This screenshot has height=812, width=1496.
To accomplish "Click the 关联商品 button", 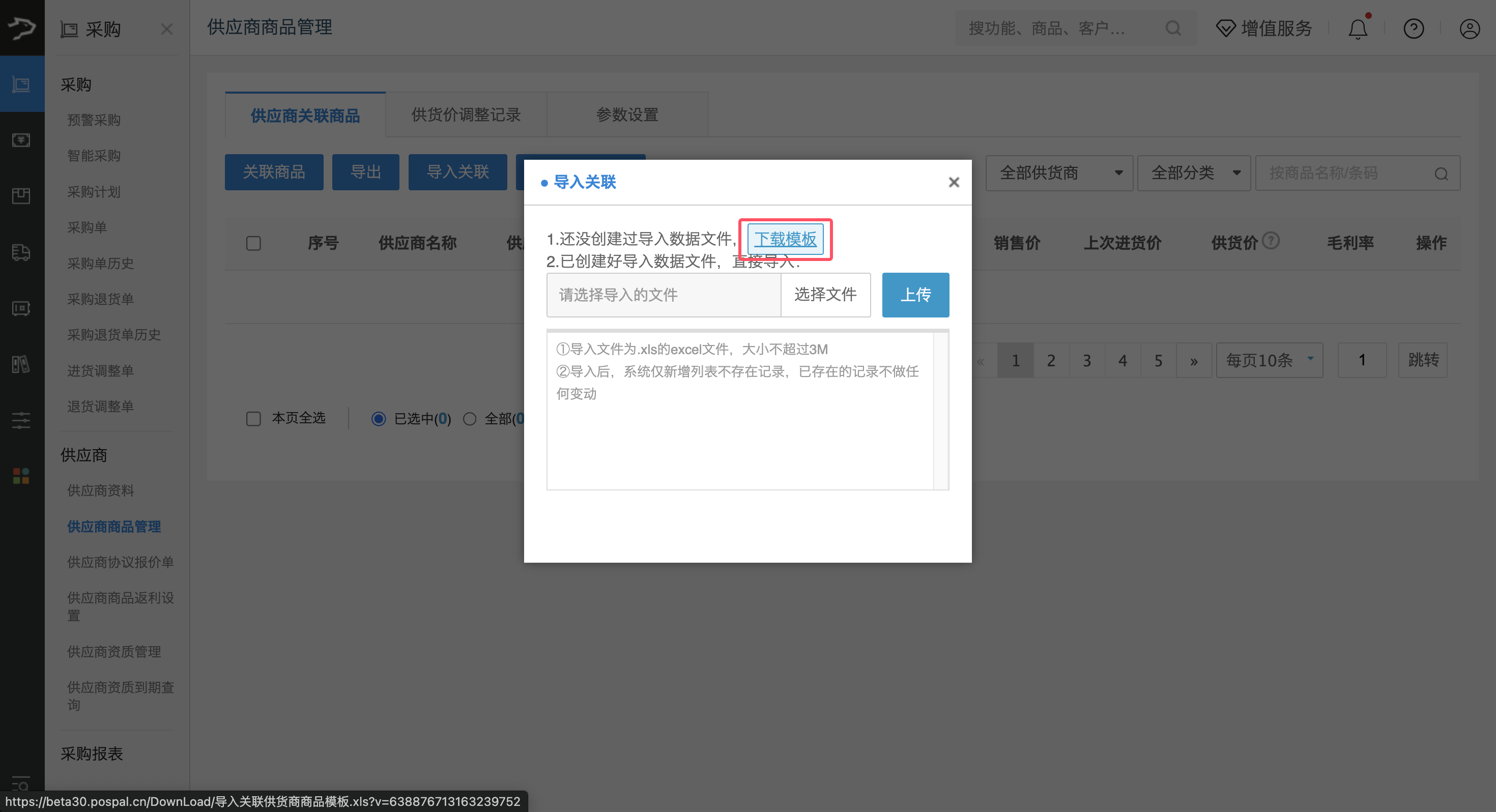I will (274, 172).
